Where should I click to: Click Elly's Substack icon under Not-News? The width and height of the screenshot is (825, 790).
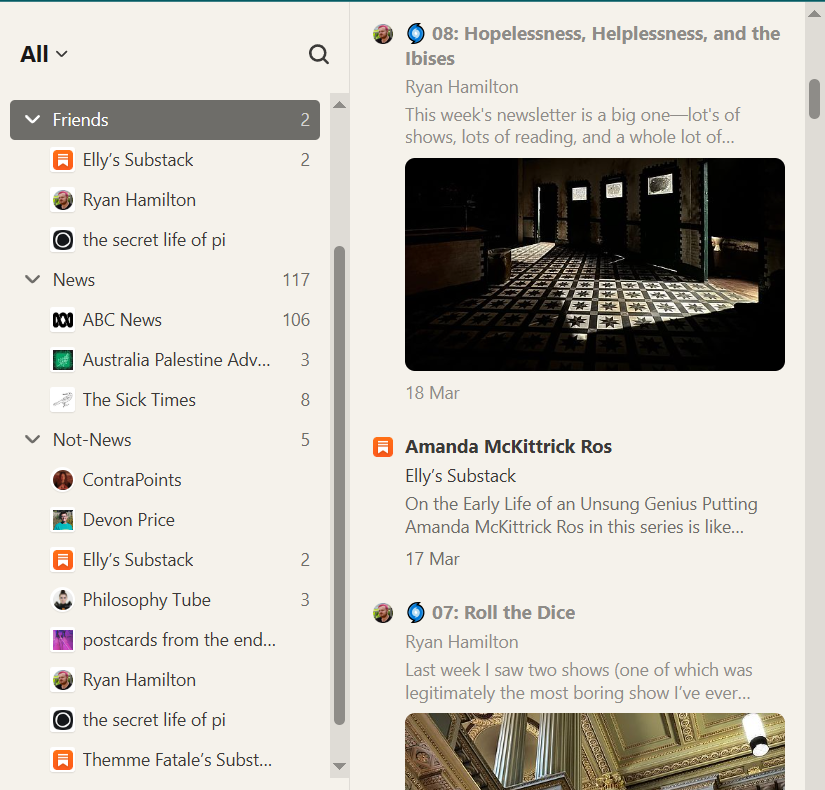(63, 560)
